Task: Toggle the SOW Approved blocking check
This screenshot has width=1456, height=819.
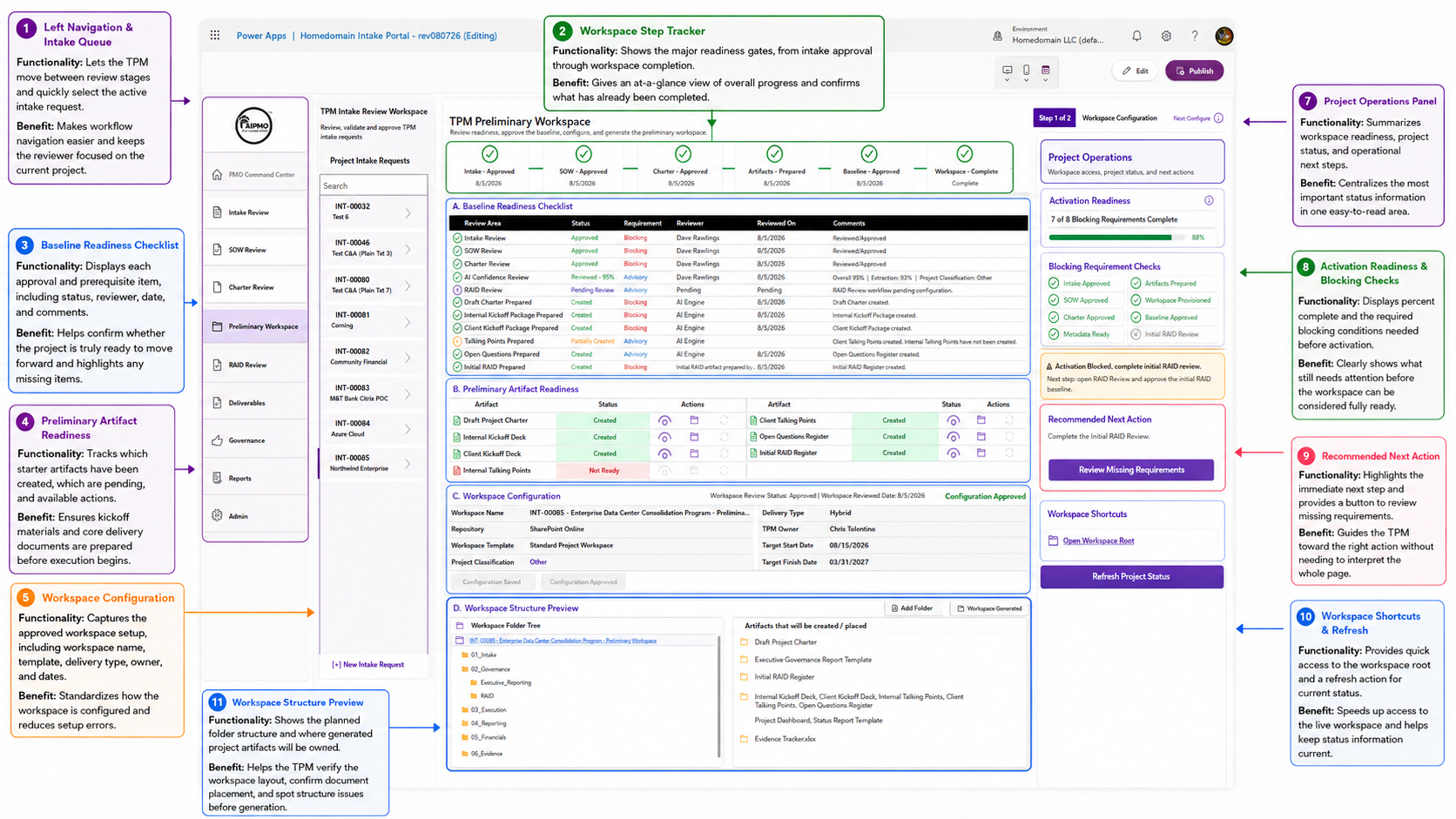Action: tap(1054, 300)
